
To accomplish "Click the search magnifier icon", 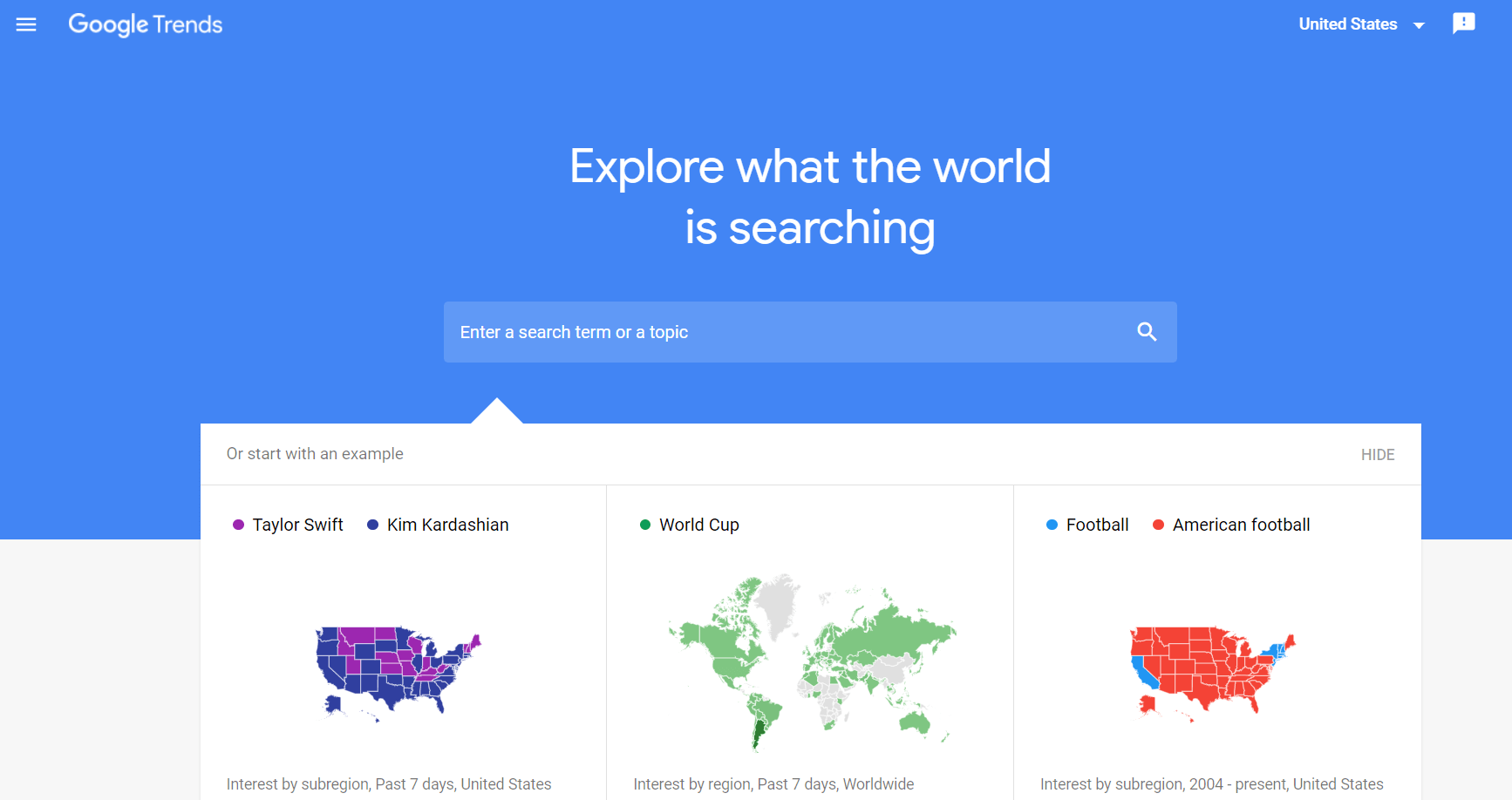I will [1147, 332].
